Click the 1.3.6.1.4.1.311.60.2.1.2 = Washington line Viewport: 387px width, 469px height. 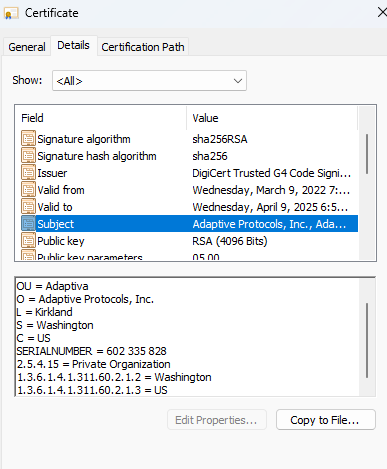(x=114, y=377)
